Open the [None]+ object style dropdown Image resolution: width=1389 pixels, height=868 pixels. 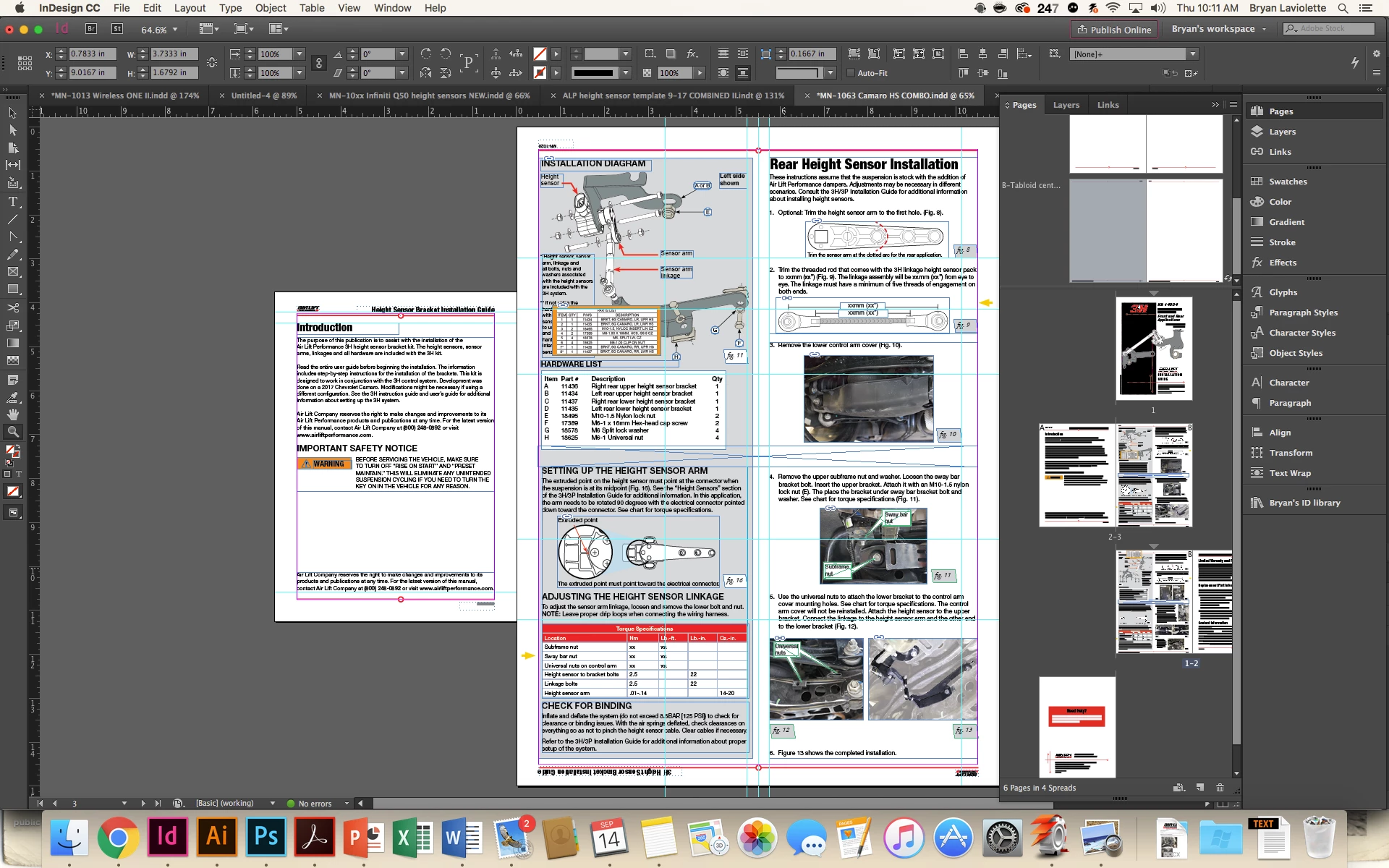(x=1193, y=54)
